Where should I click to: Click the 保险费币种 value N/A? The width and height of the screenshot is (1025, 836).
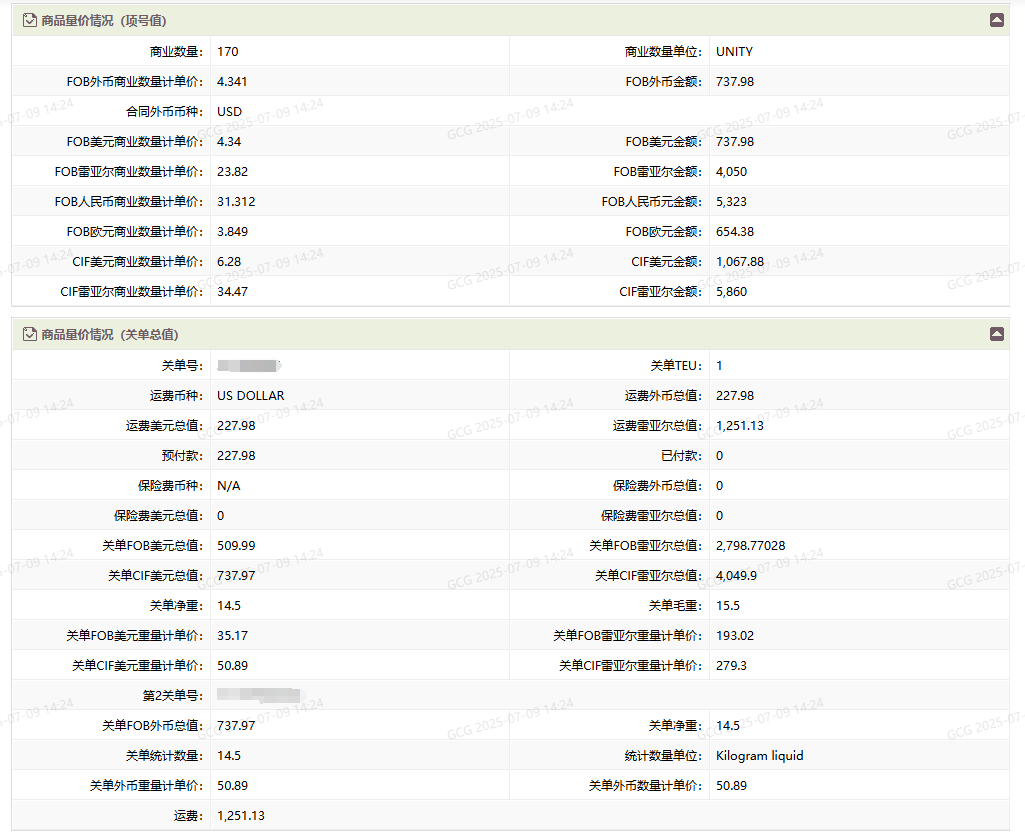coord(229,485)
